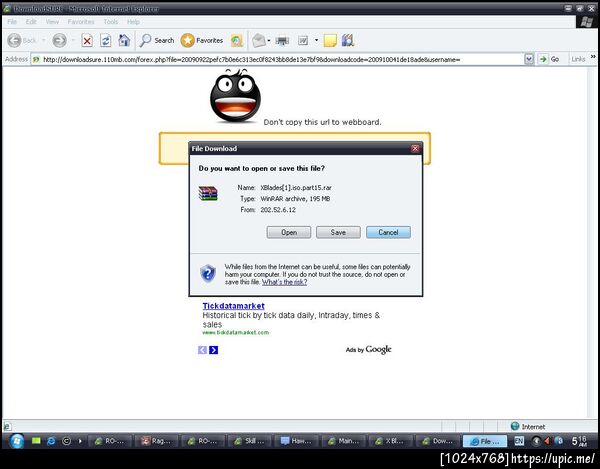Viewport: 600px width, 469px height.
Task: Click the Stop loading icon
Action: (87, 41)
